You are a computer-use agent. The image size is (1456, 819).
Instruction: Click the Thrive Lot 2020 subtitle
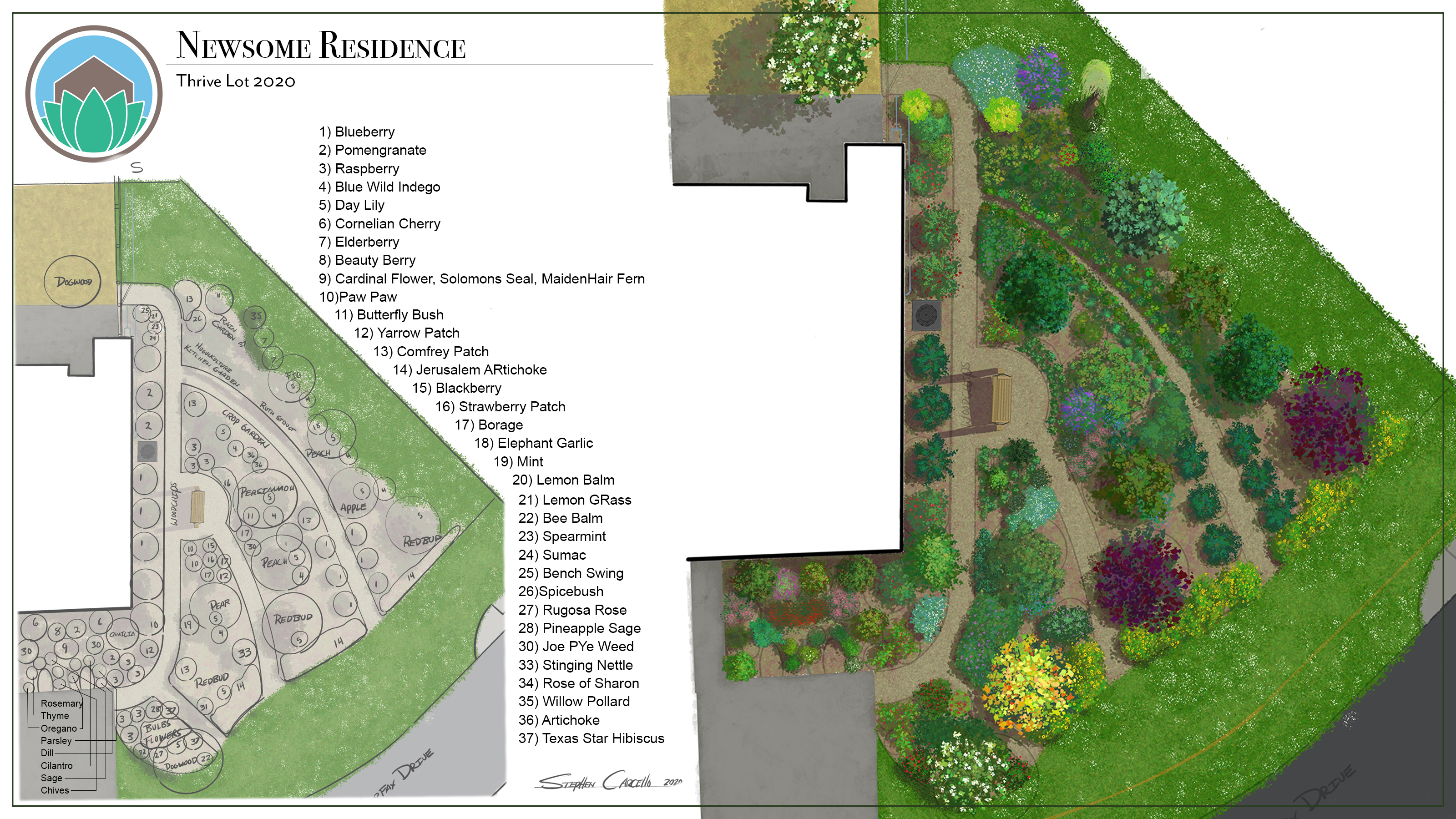(235, 81)
